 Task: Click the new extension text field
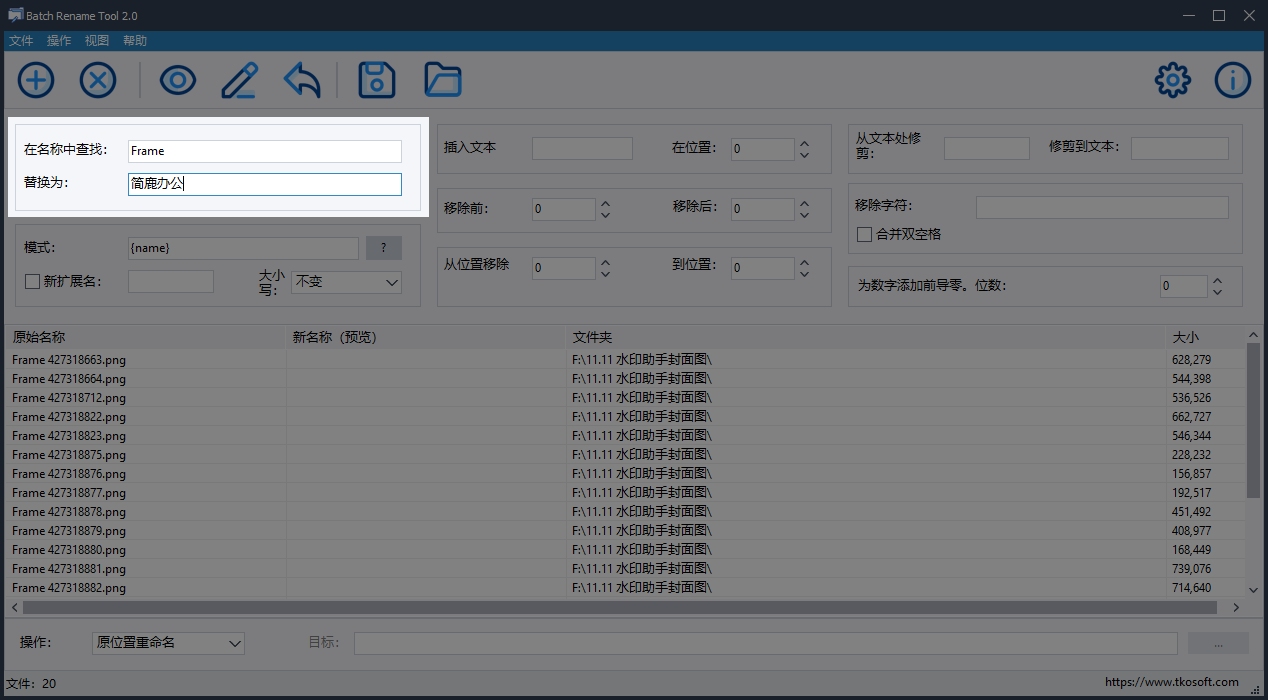click(x=171, y=281)
